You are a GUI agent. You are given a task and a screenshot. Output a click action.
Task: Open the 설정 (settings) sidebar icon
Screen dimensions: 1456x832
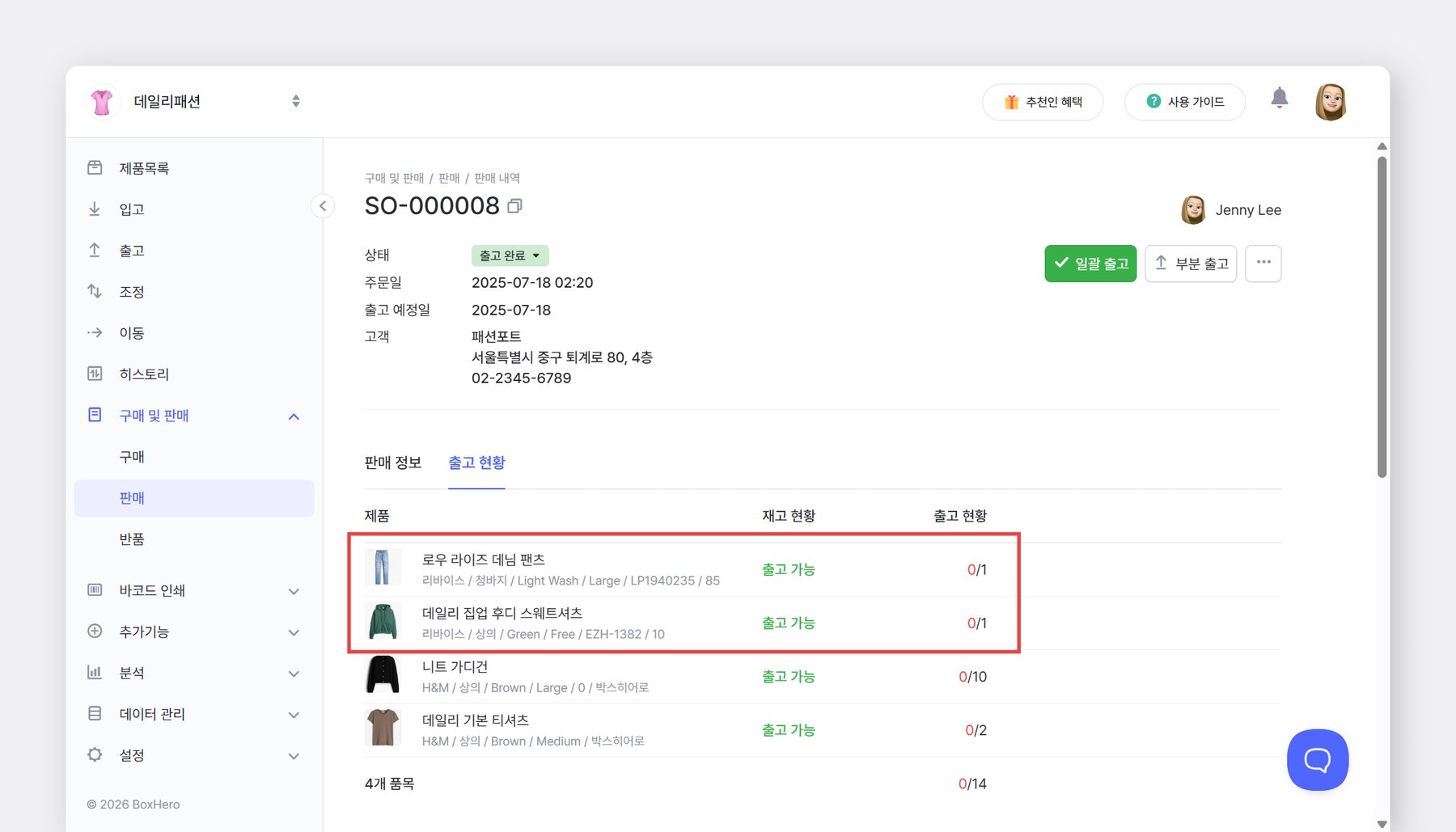pyautogui.click(x=95, y=754)
